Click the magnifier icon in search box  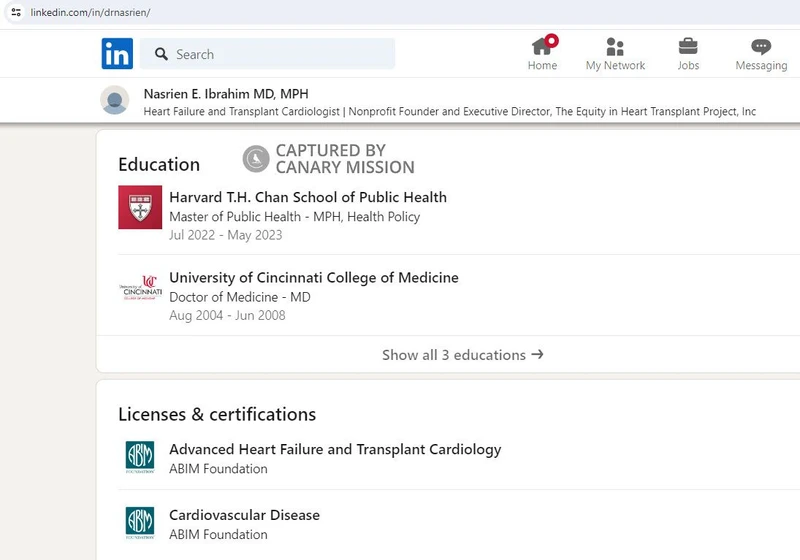tap(161, 54)
